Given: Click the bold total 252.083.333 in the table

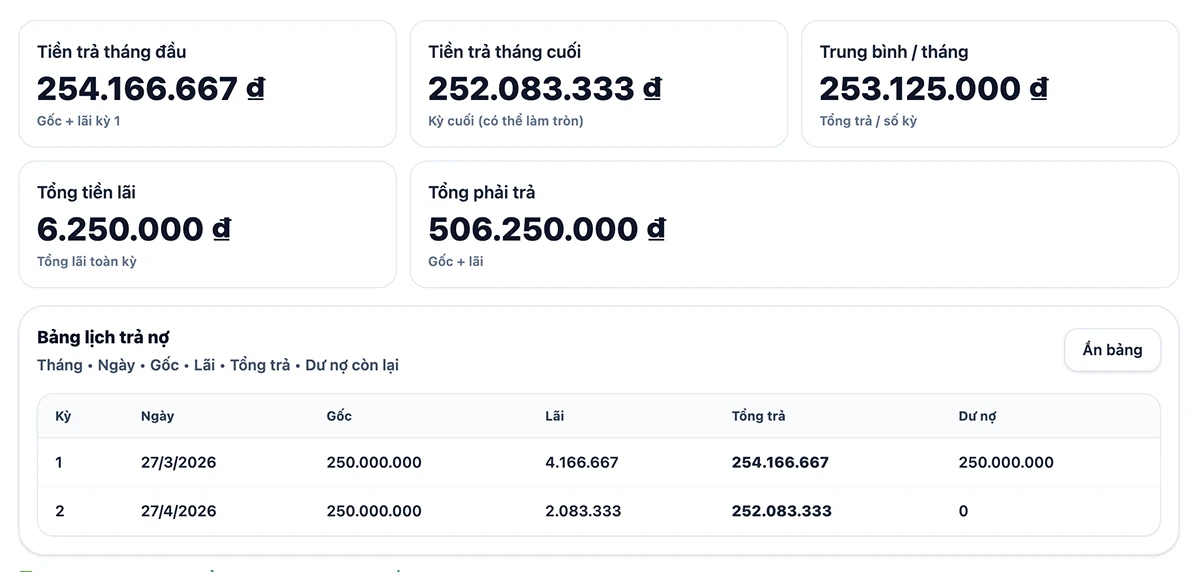Looking at the screenshot, I should pyautogui.click(x=781, y=511).
